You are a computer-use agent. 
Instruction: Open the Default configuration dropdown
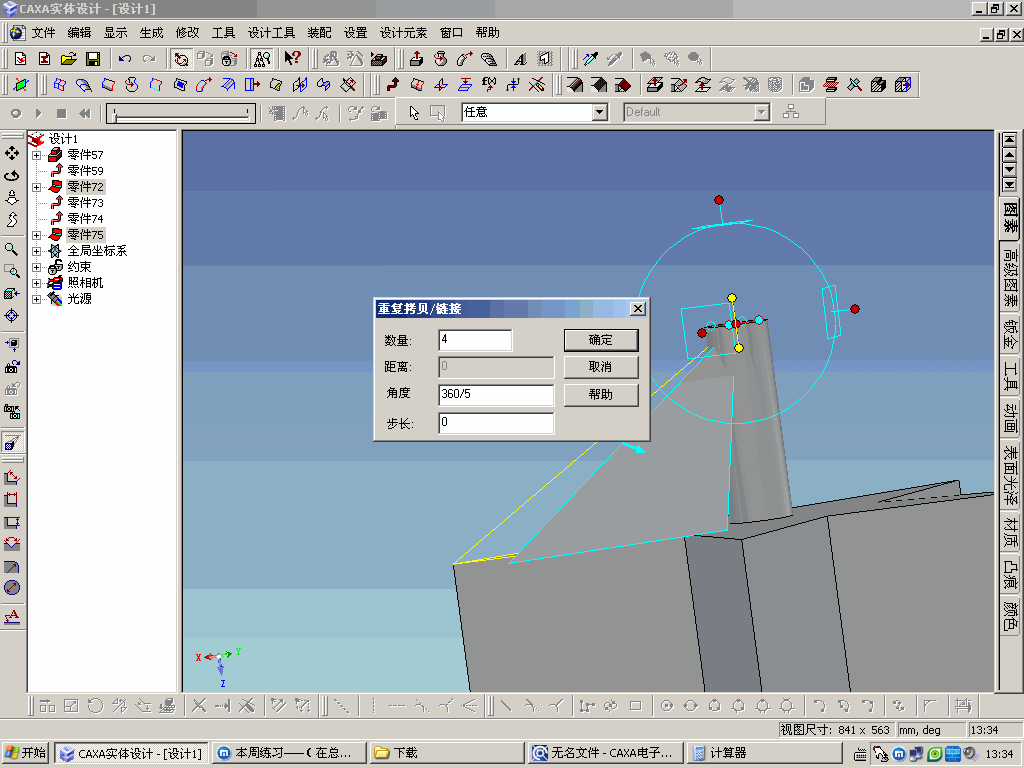tap(761, 112)
